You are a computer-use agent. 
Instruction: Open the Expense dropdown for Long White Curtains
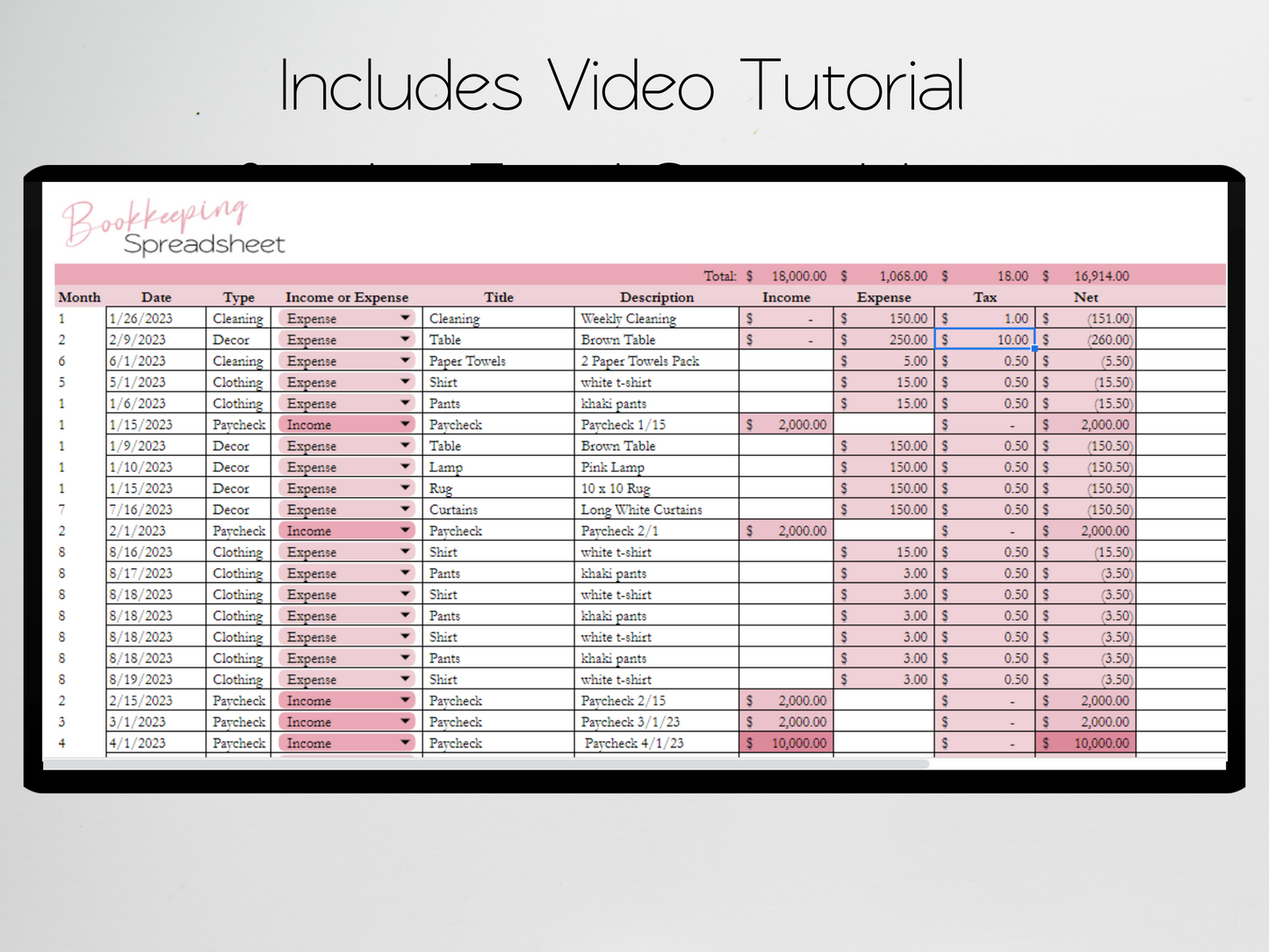[x=345, y=509]
